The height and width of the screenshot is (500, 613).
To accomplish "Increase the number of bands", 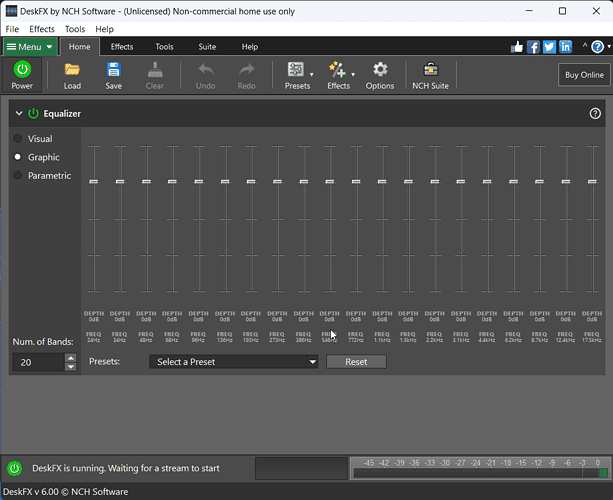I will pyautogui.click(x=71, y=358).
